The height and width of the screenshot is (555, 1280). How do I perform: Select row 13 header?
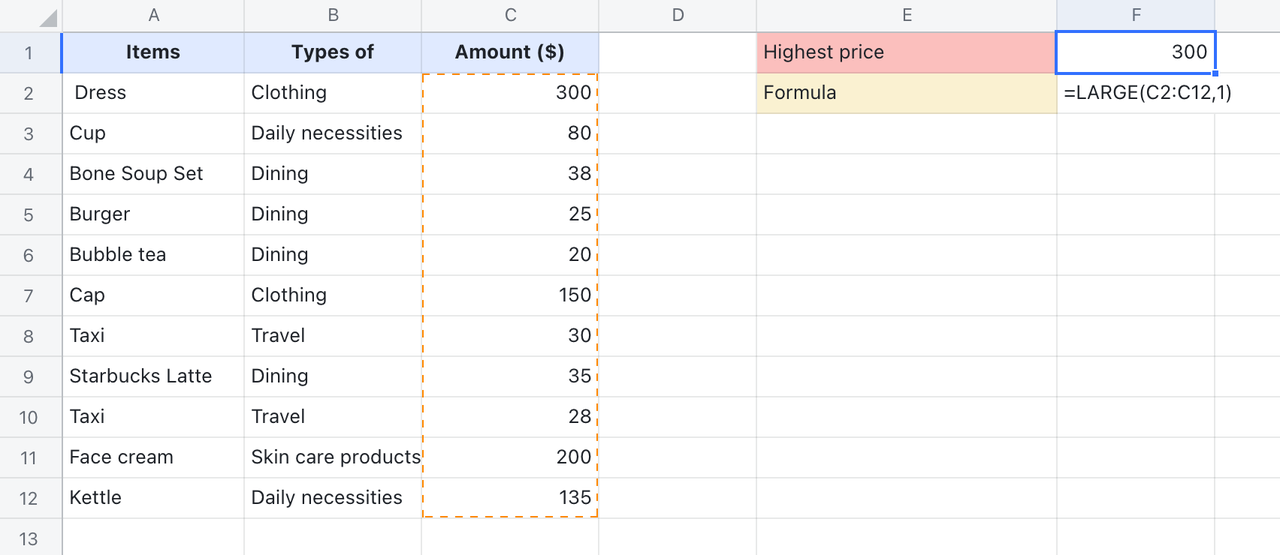(x=28, y=539)
